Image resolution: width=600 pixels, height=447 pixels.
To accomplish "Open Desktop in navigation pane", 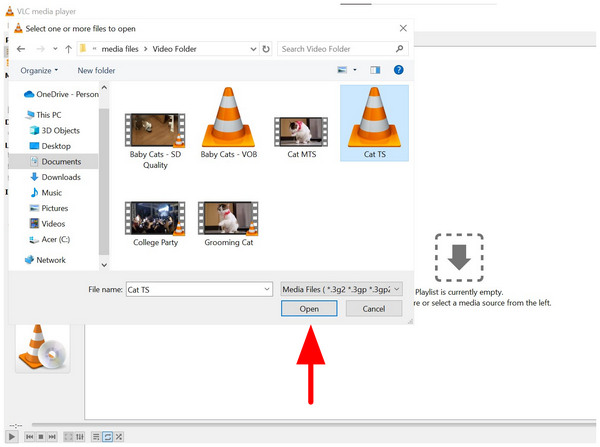I will [x=51, y=146].
